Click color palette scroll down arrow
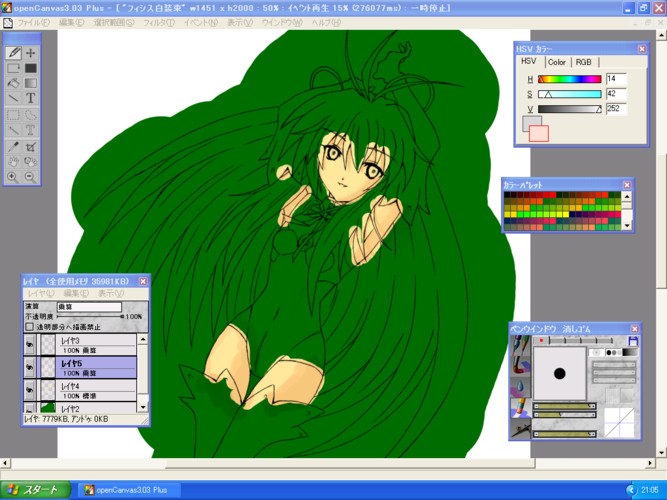This screenshot has height=500, width=667. click(627, 226)
